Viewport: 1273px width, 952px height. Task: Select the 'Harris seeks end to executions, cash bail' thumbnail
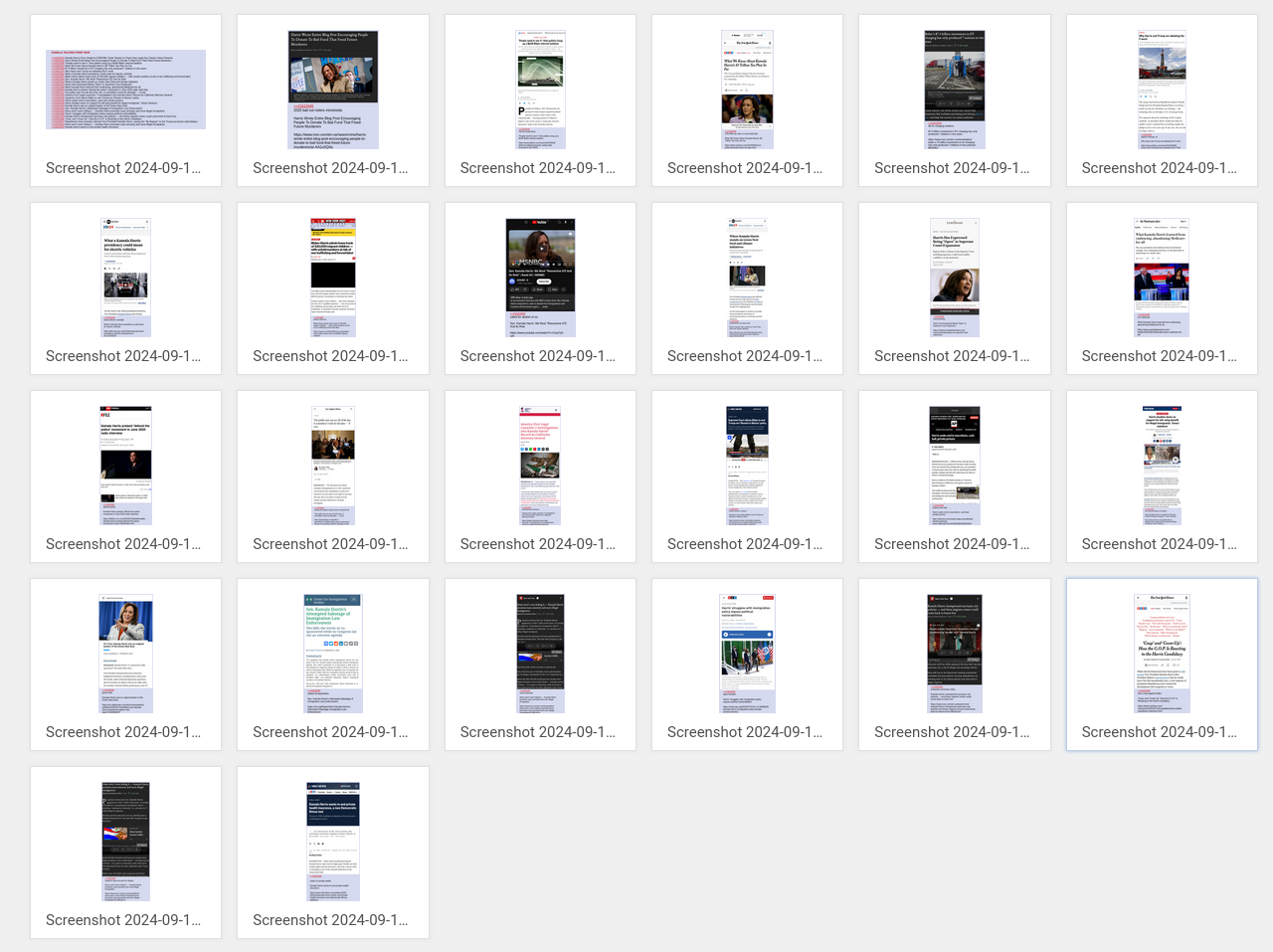point(955,466)
